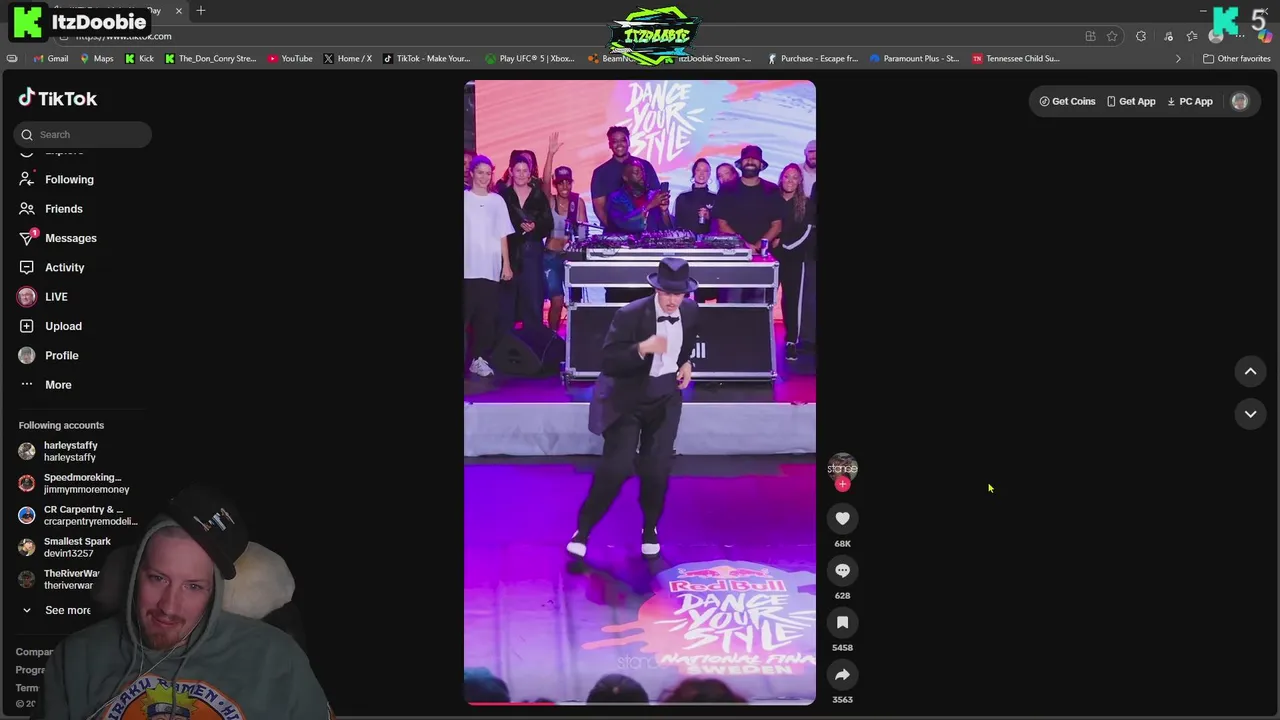Open the Tennessee Child Su... bookmark
The width and height of the screenshot is (1280, 720).
(x=1016, y=58)
